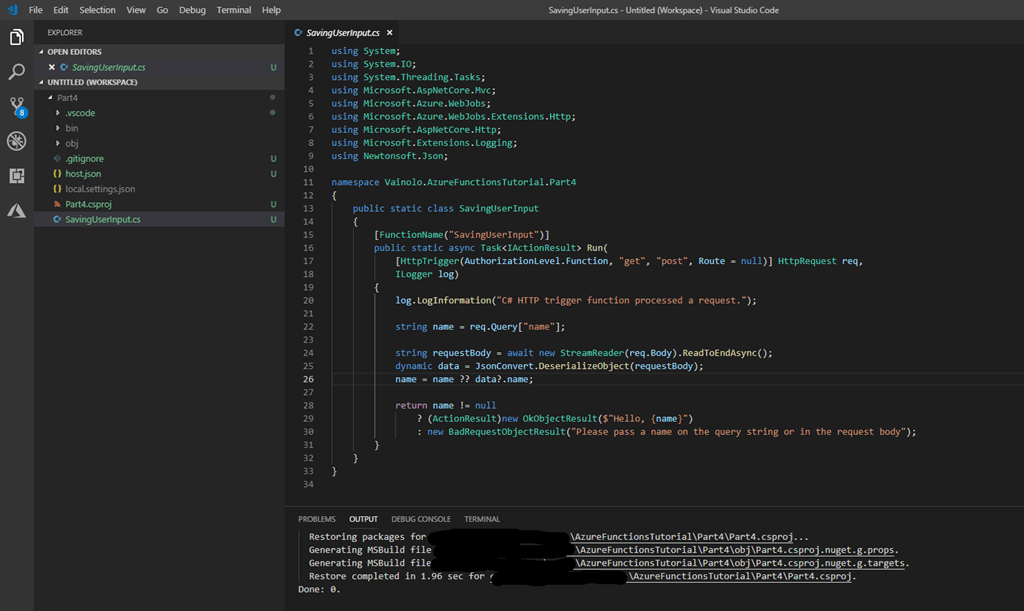1024x611 pixels.
Task: Open the Edit menu
Action: pos(61,10)
